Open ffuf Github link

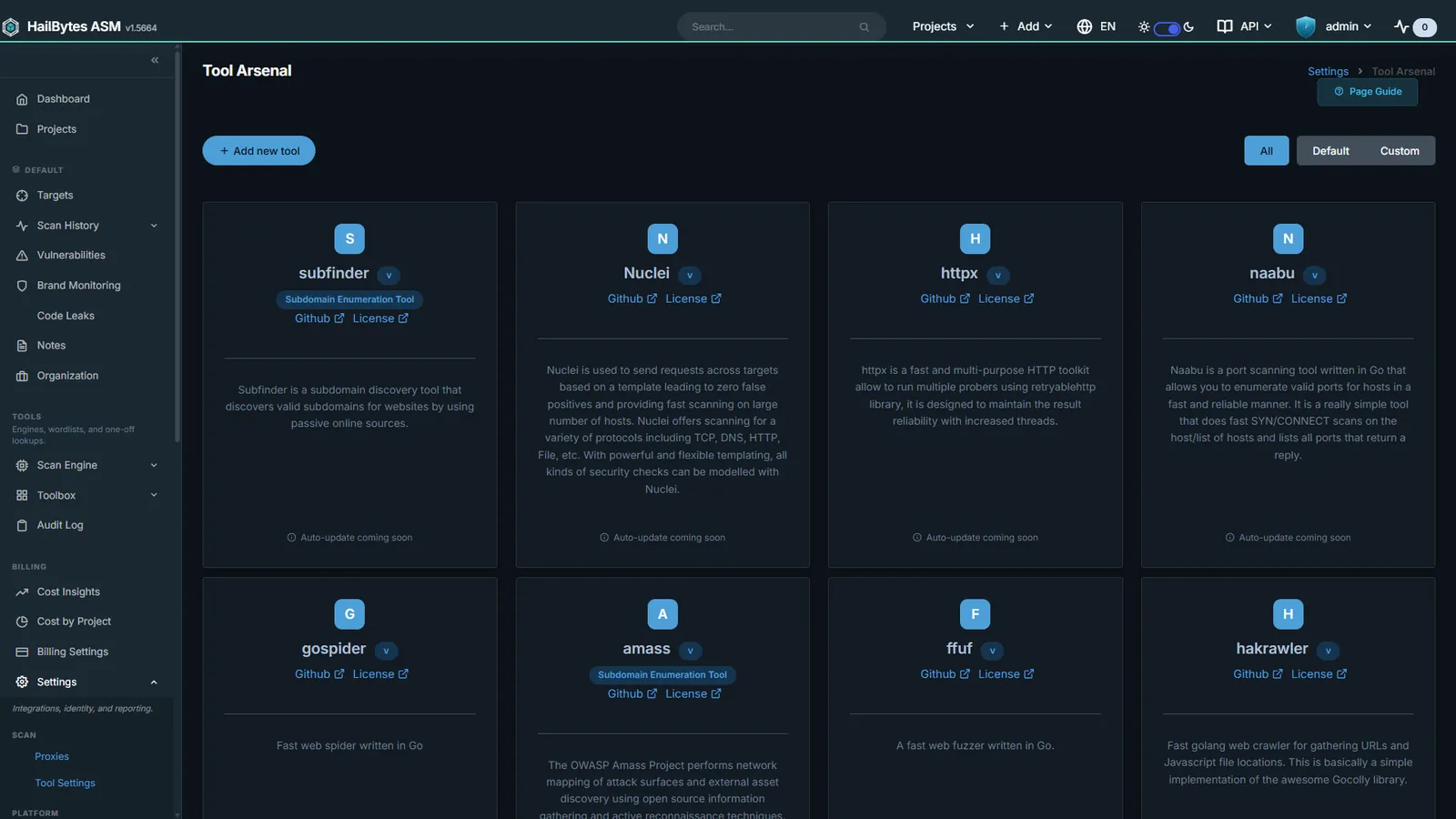(945, 674)
